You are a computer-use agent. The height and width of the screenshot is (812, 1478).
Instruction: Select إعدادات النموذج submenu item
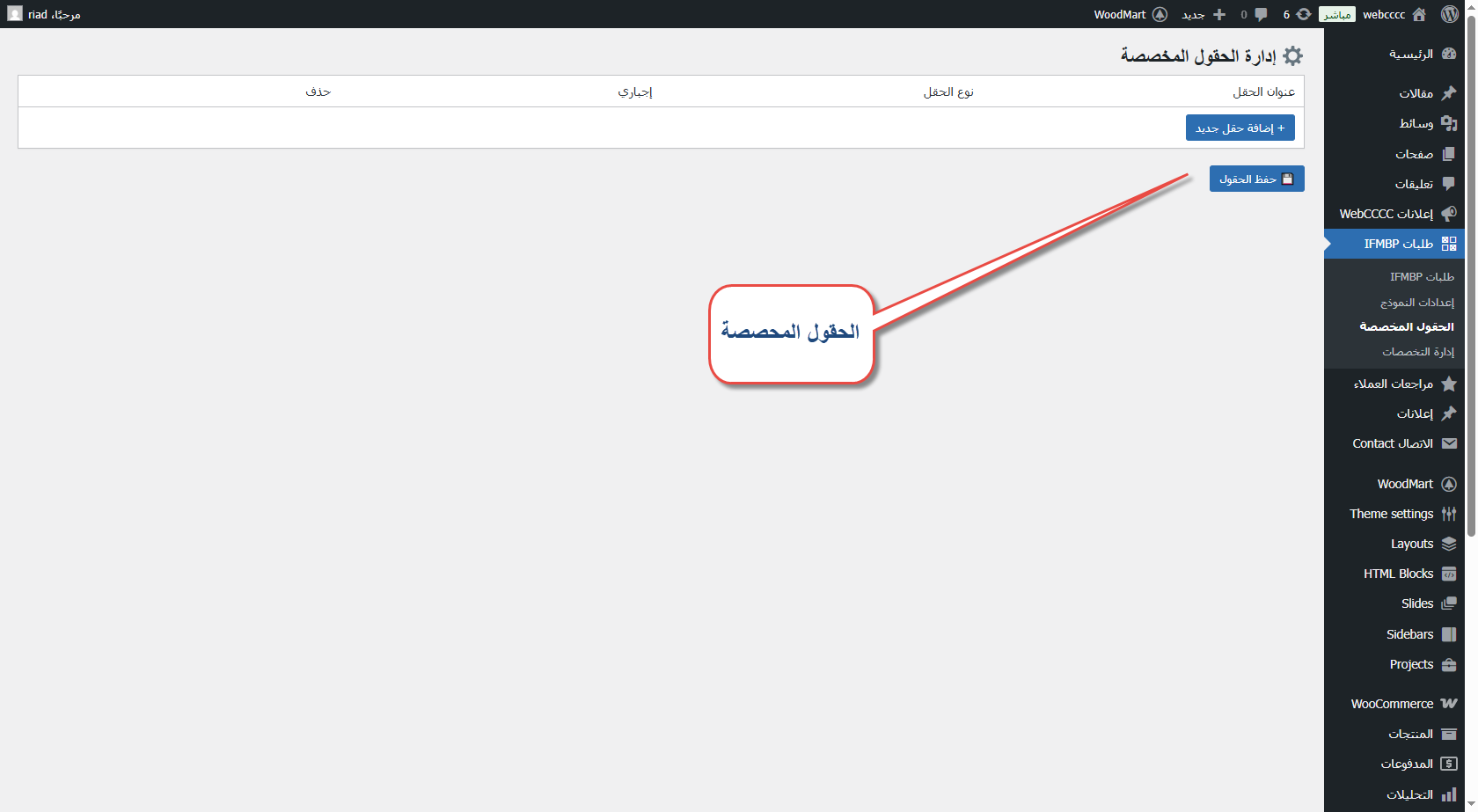click(1416, 302)
